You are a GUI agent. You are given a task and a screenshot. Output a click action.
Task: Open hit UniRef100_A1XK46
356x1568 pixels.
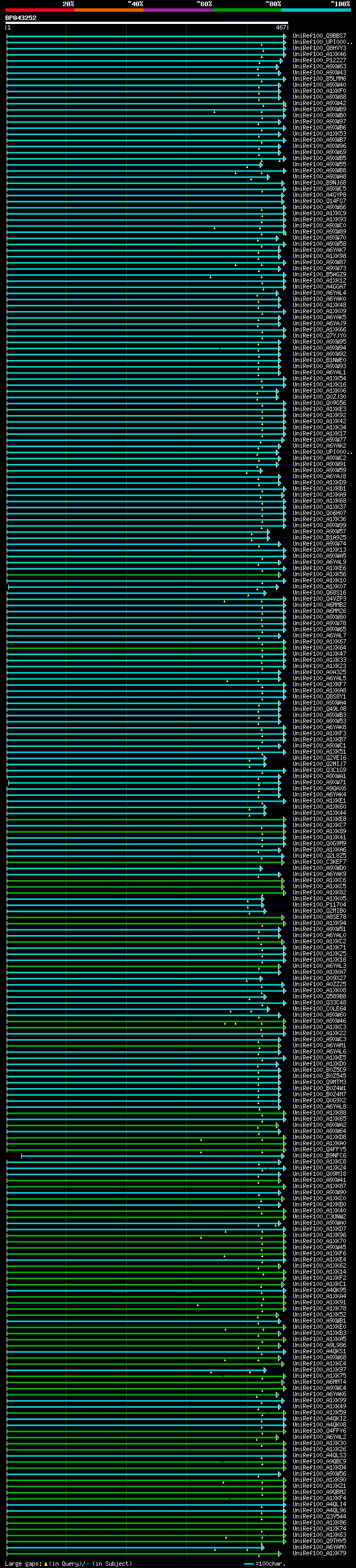pos(319,54)
